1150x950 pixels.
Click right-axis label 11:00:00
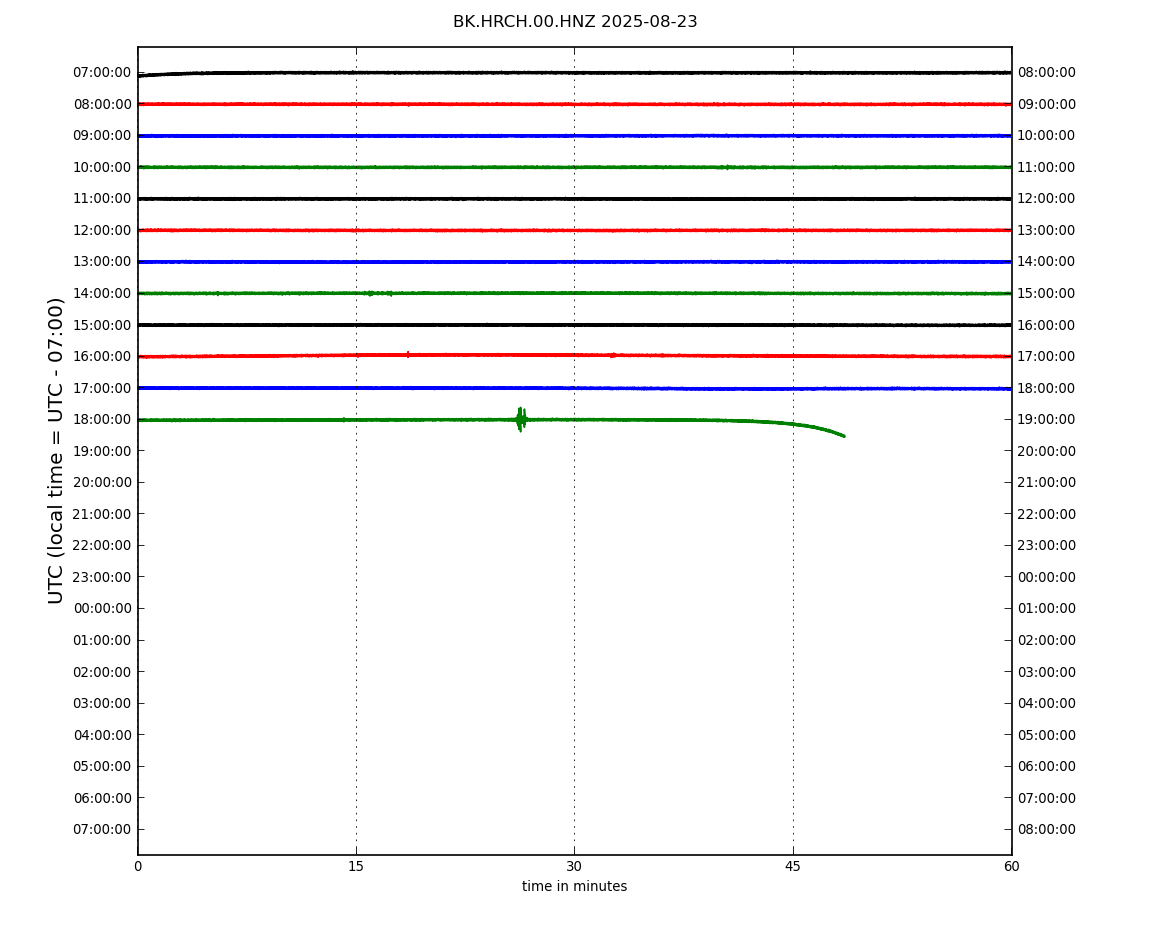[1047, 167]
